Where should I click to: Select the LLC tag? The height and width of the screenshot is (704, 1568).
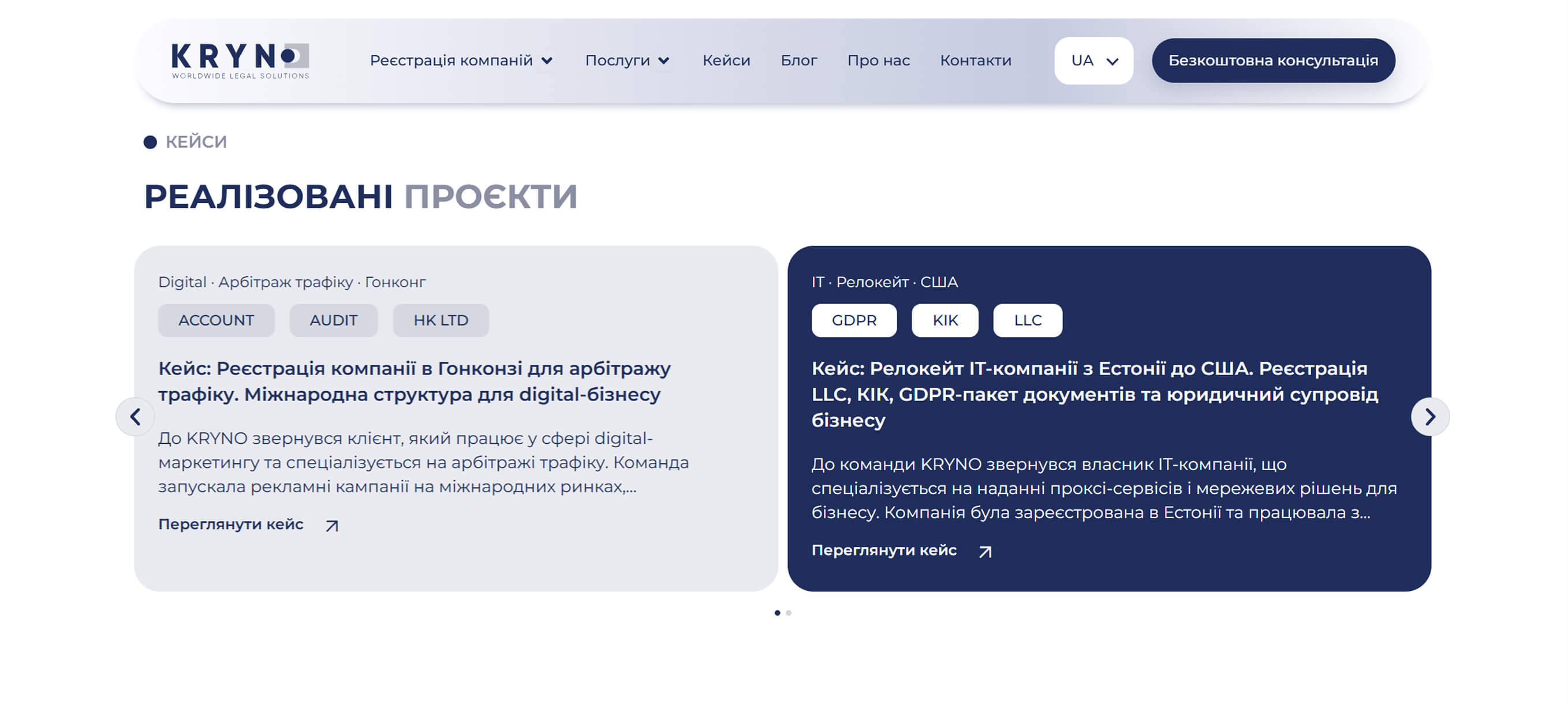(1028, 321)
